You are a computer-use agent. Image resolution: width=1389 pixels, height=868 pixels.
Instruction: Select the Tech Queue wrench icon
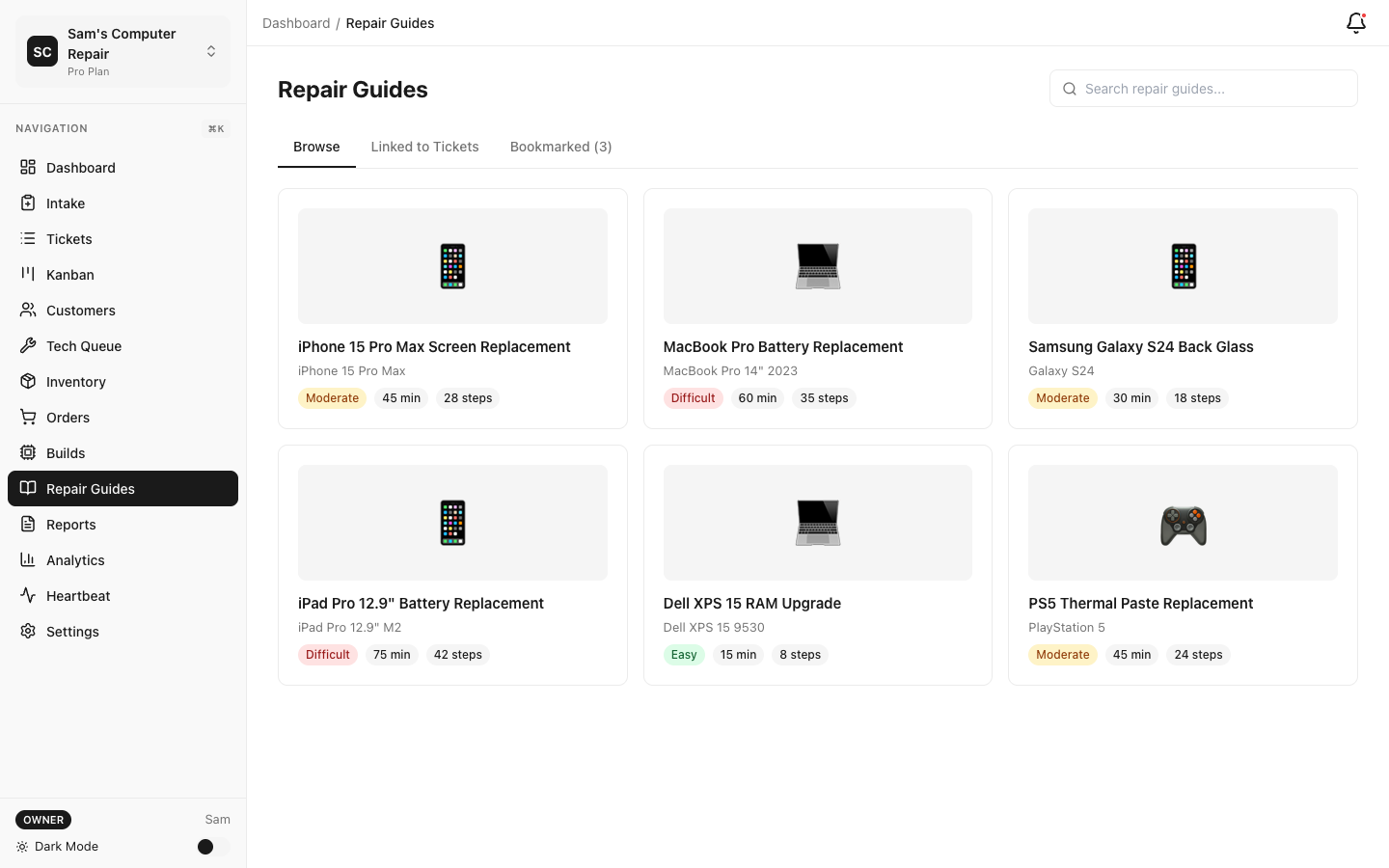(28, 345)
